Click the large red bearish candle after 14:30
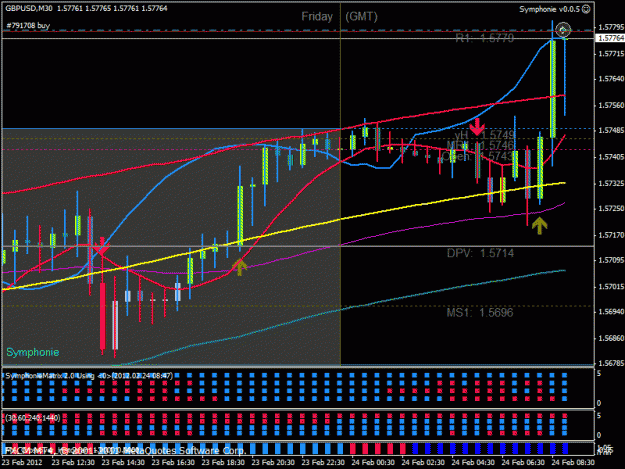Viewport: 625px width, 469px height. [x=102, y=316]
